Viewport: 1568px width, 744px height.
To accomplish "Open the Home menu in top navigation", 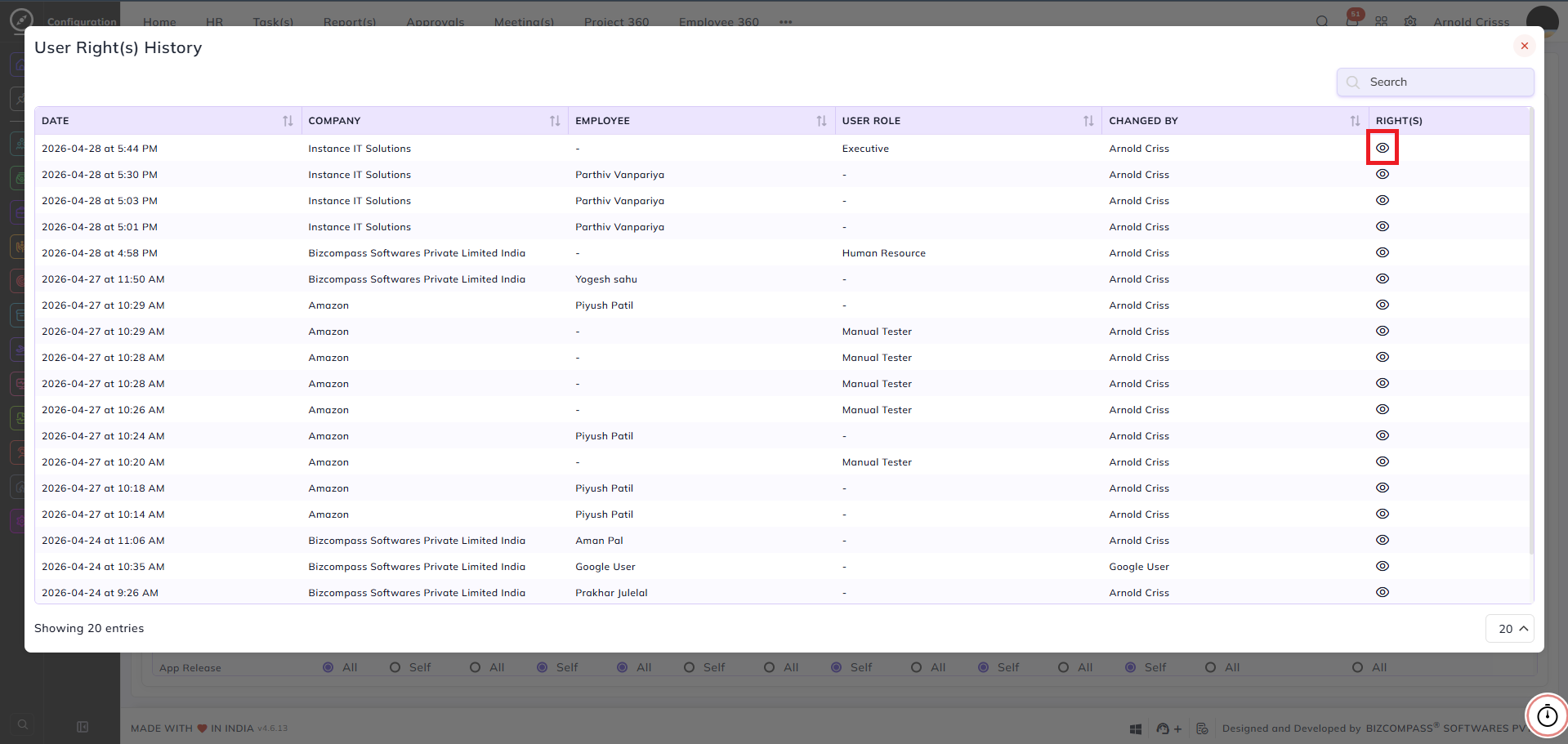I will coord(159,21).
